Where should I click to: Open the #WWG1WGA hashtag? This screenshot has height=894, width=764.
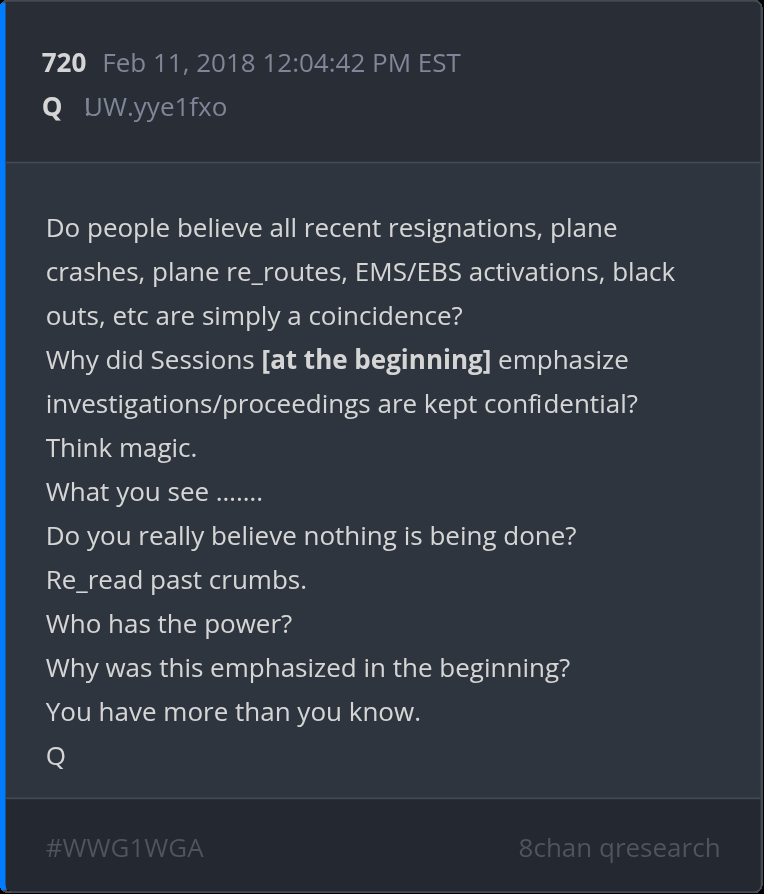coord(124,848)
